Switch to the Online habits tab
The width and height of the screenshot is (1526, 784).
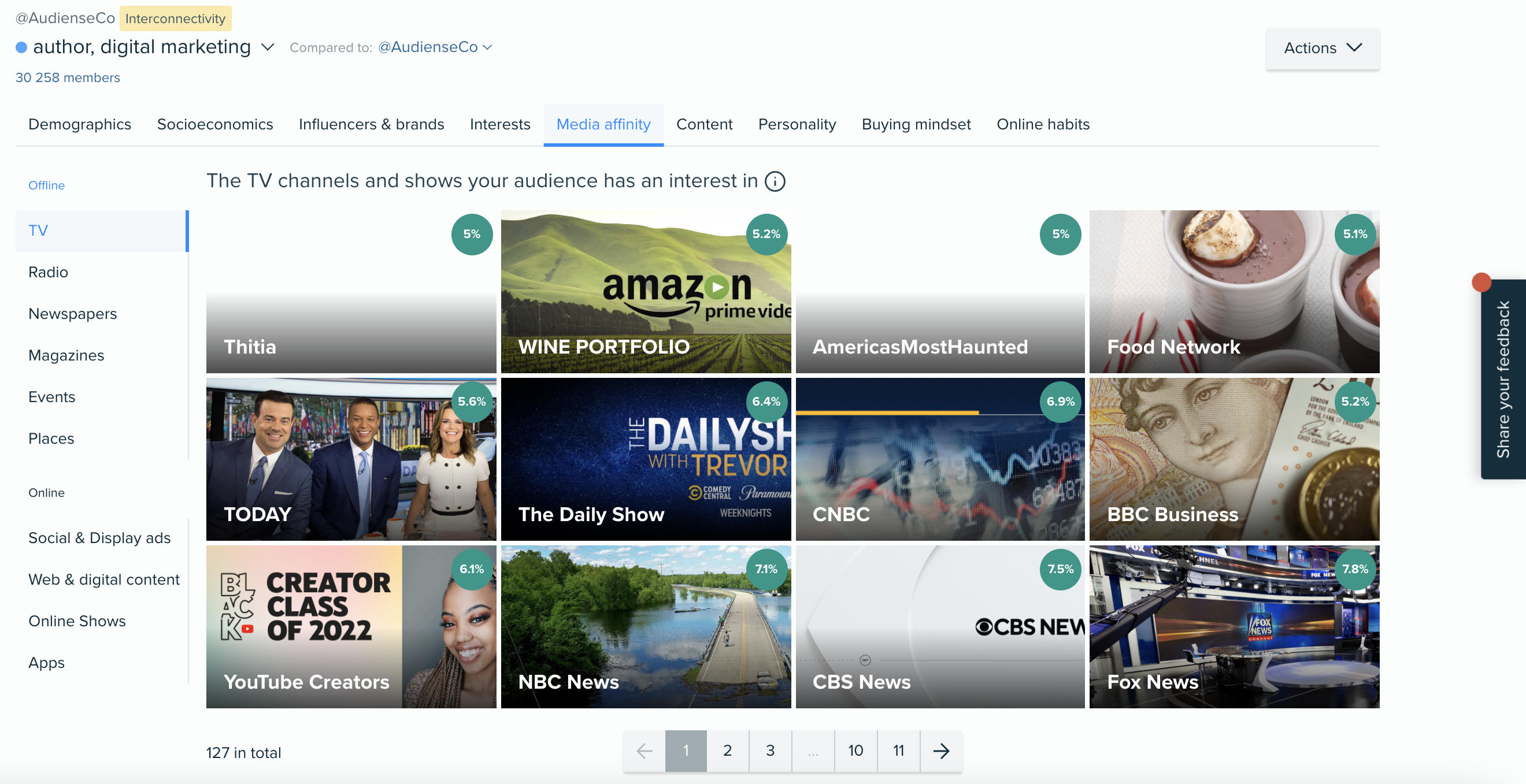(1043, 124)
